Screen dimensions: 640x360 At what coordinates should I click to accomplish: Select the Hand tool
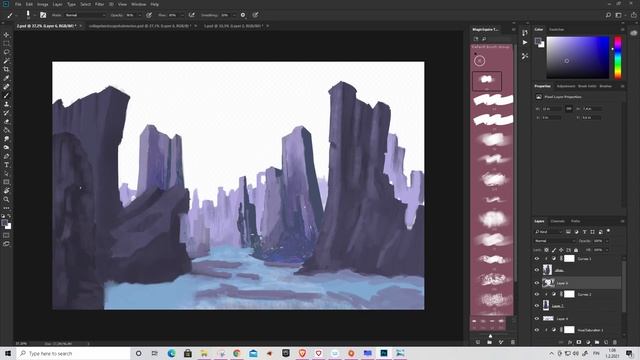pos(6,191)
